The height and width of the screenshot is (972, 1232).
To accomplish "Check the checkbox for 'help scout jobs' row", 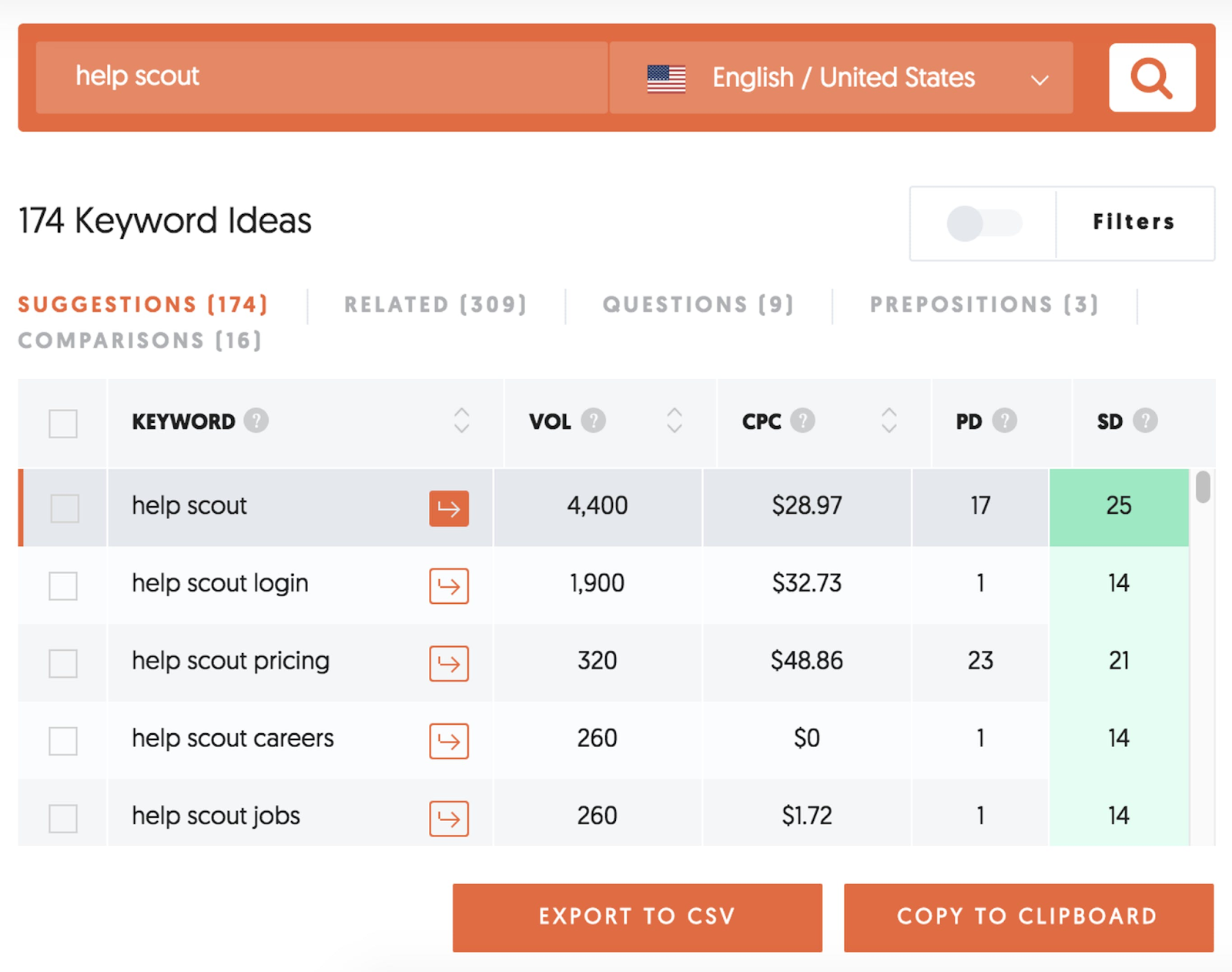I will [62, 818].
